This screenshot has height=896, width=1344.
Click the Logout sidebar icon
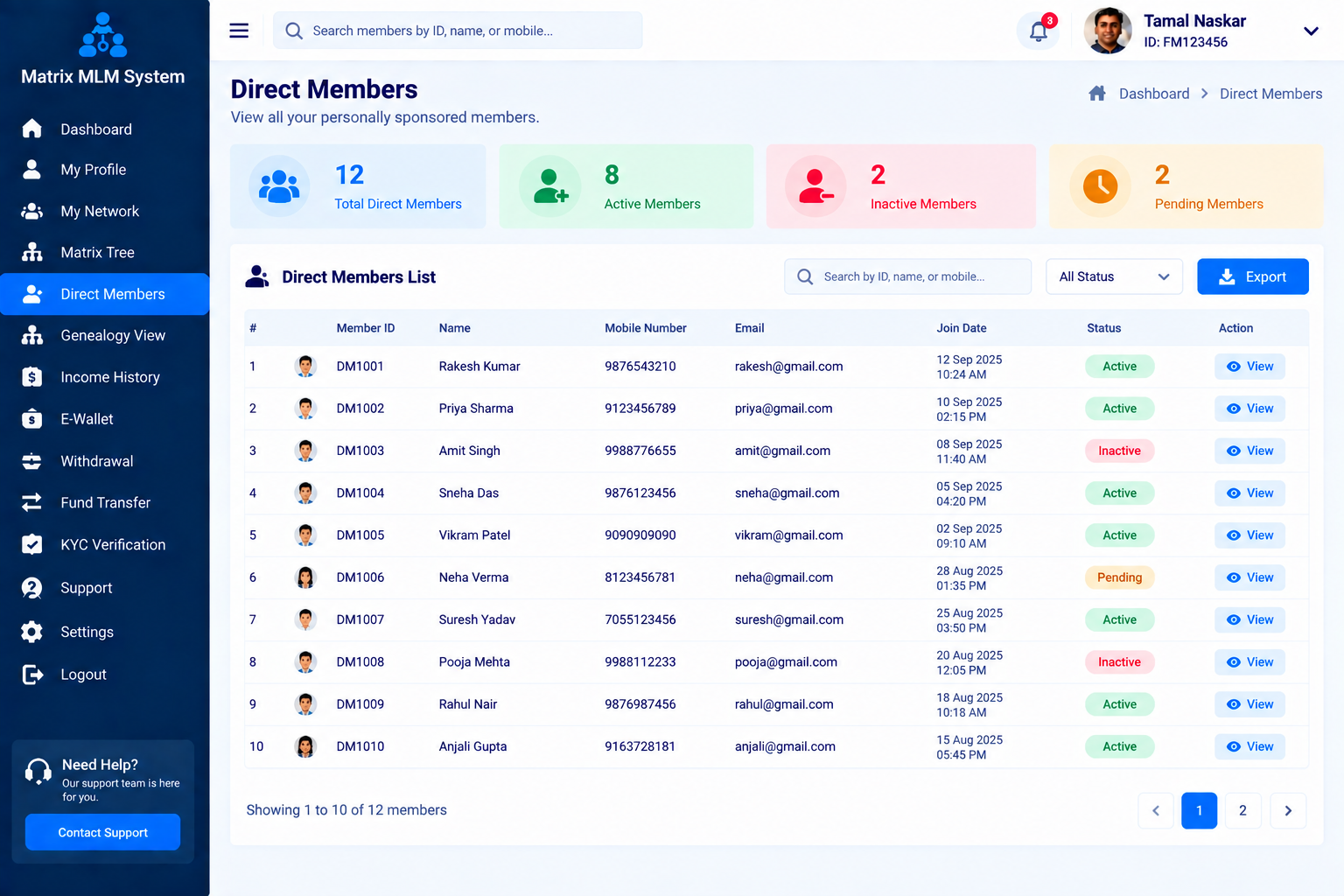[x=32, y=675]
